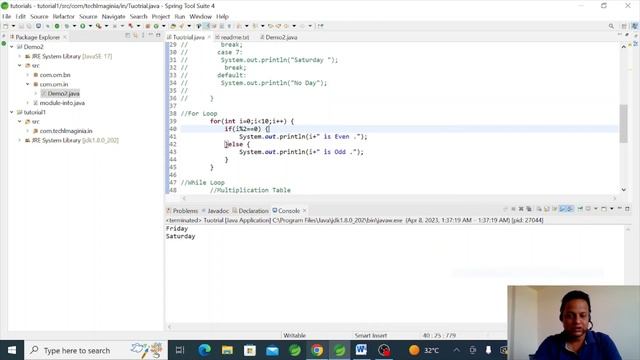Minimize the Package Explorer view

[151, 36]
